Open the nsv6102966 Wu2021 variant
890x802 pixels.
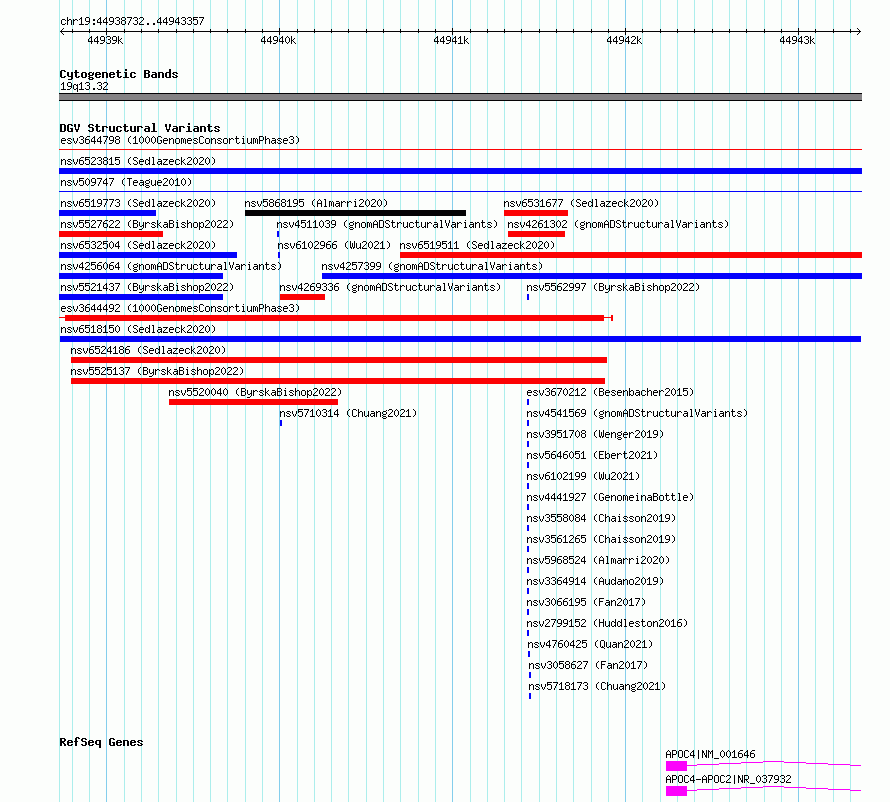(334, 245)
